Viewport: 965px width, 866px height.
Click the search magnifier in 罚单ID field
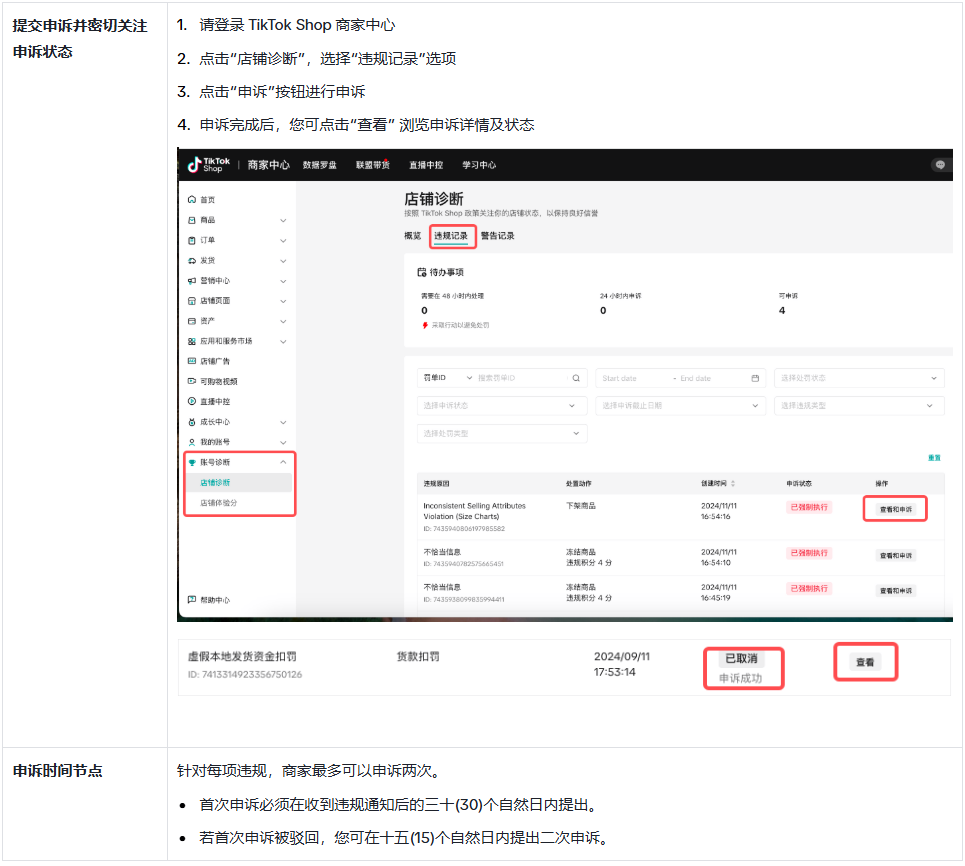click(x=576, y=379)
